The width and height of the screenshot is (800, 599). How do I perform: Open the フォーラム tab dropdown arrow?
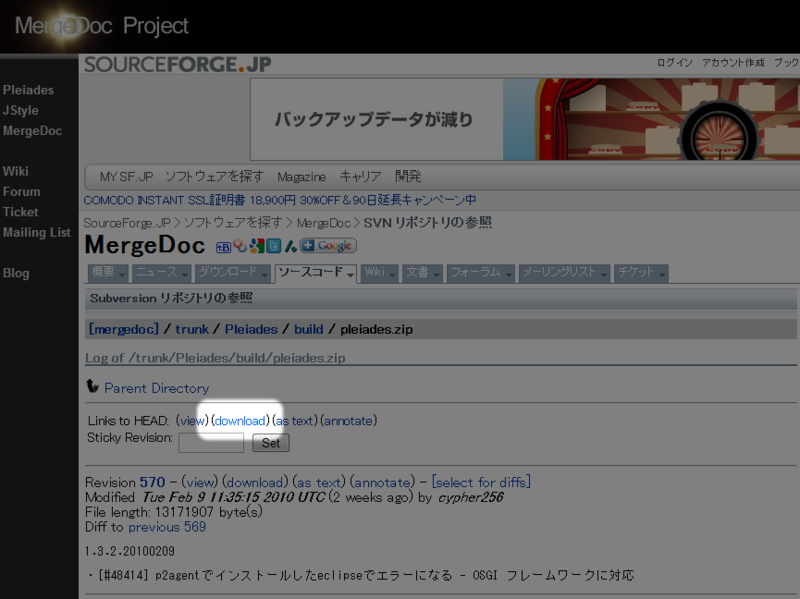509,276
